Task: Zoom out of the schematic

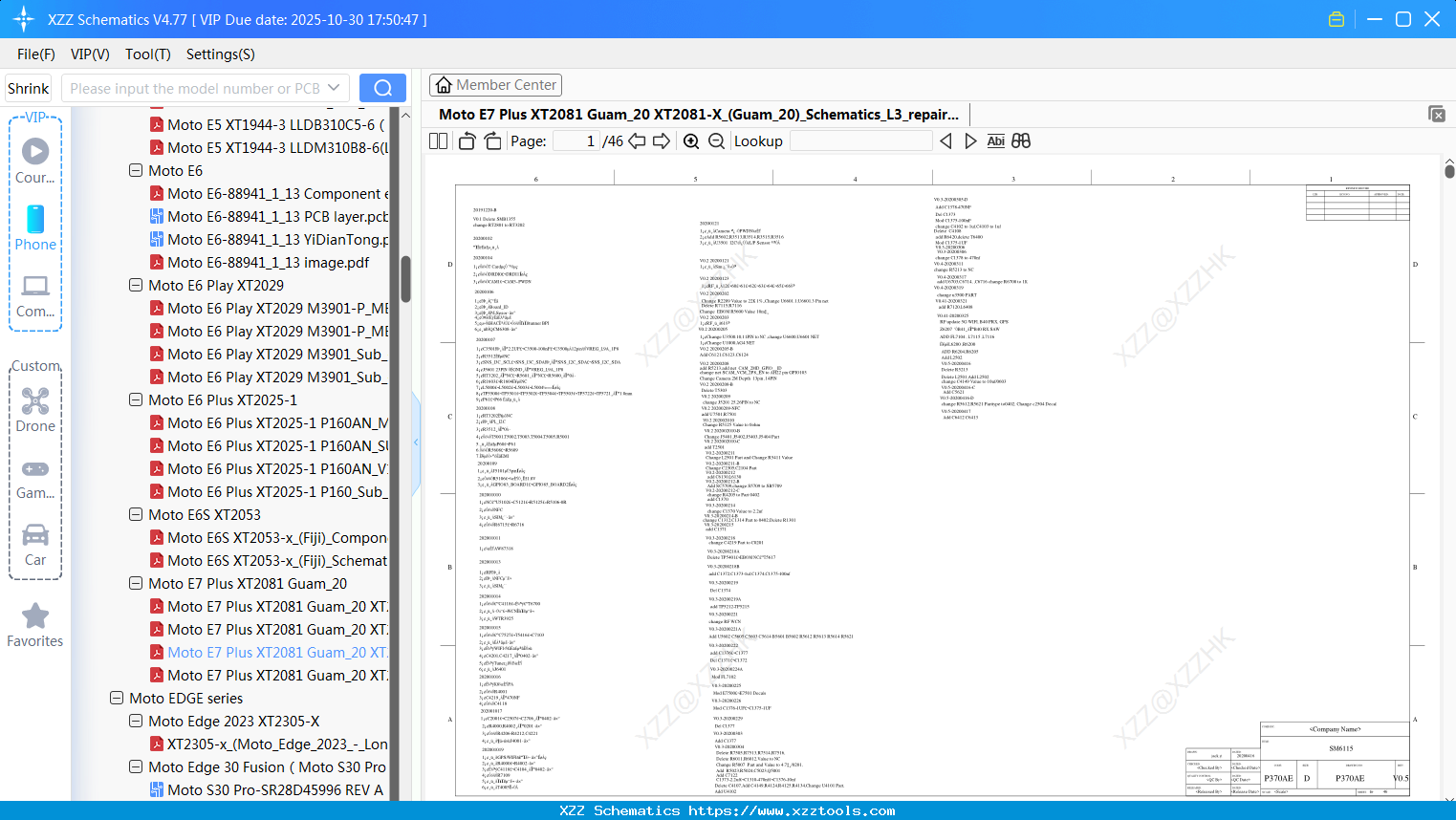Action: pyautogui.click(x=716, y=141)
